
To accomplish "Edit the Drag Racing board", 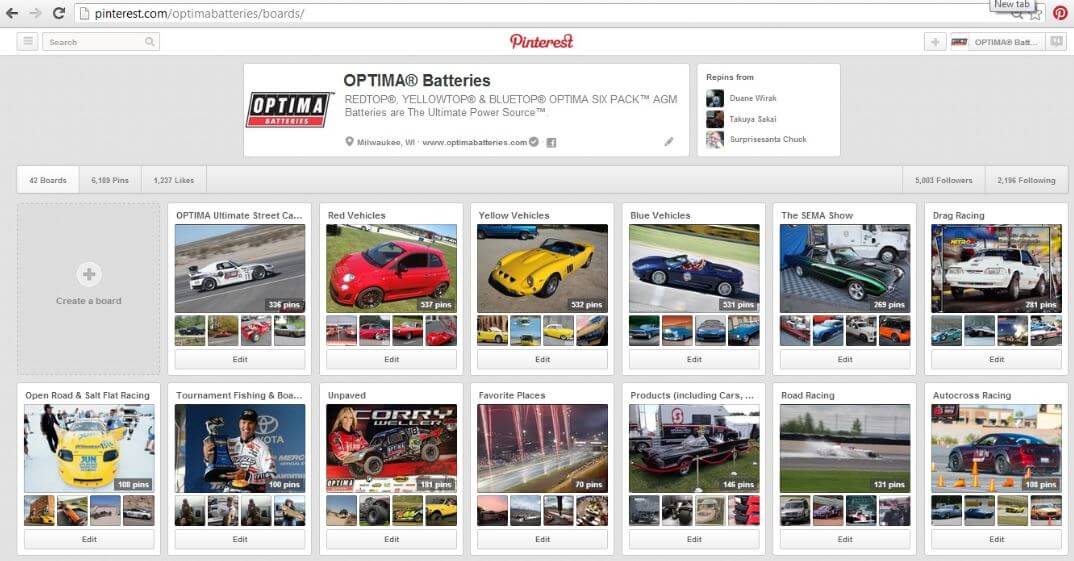I will click(997, 359).
